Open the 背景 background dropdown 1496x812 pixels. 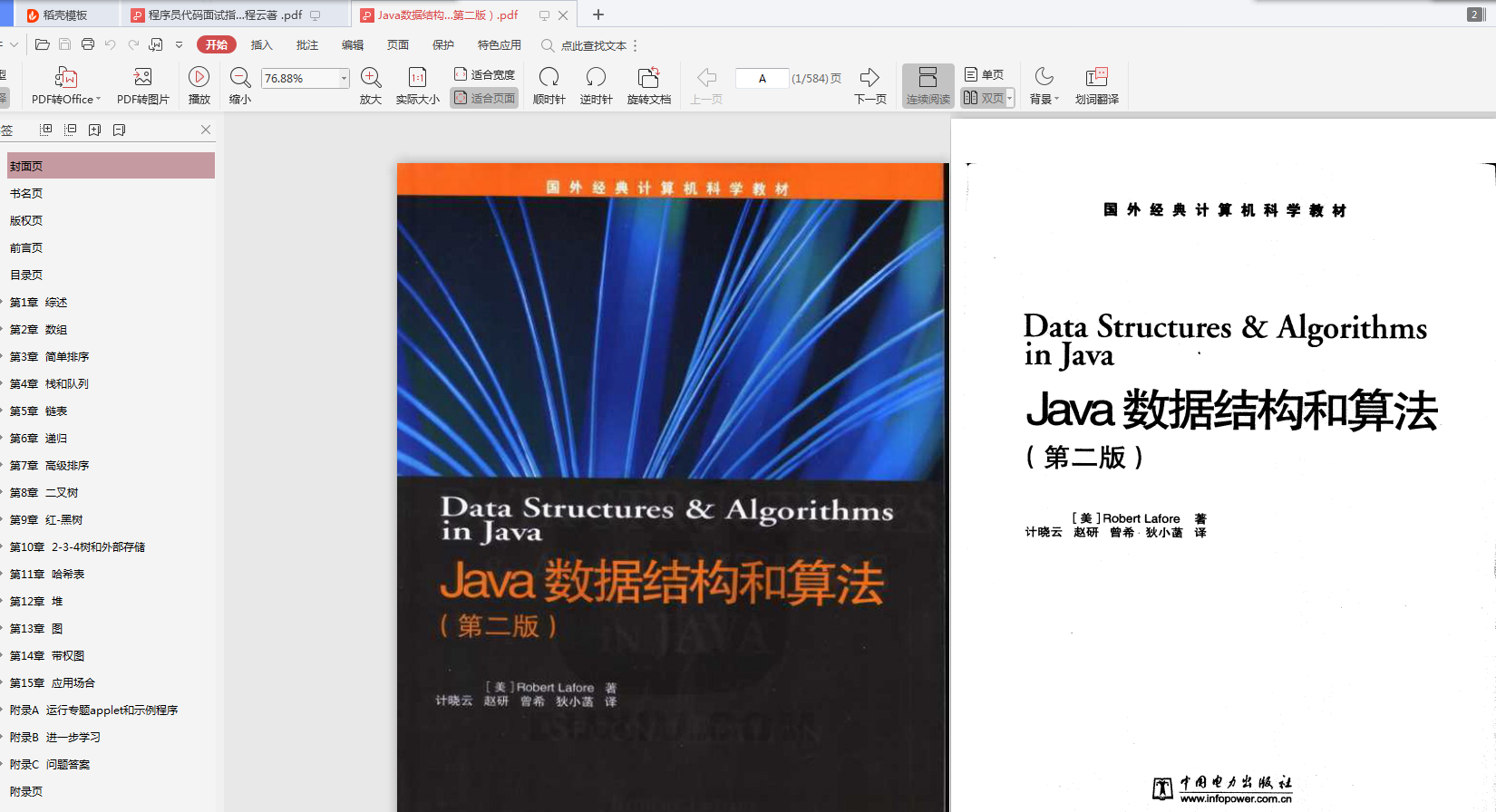(1044, 86)
